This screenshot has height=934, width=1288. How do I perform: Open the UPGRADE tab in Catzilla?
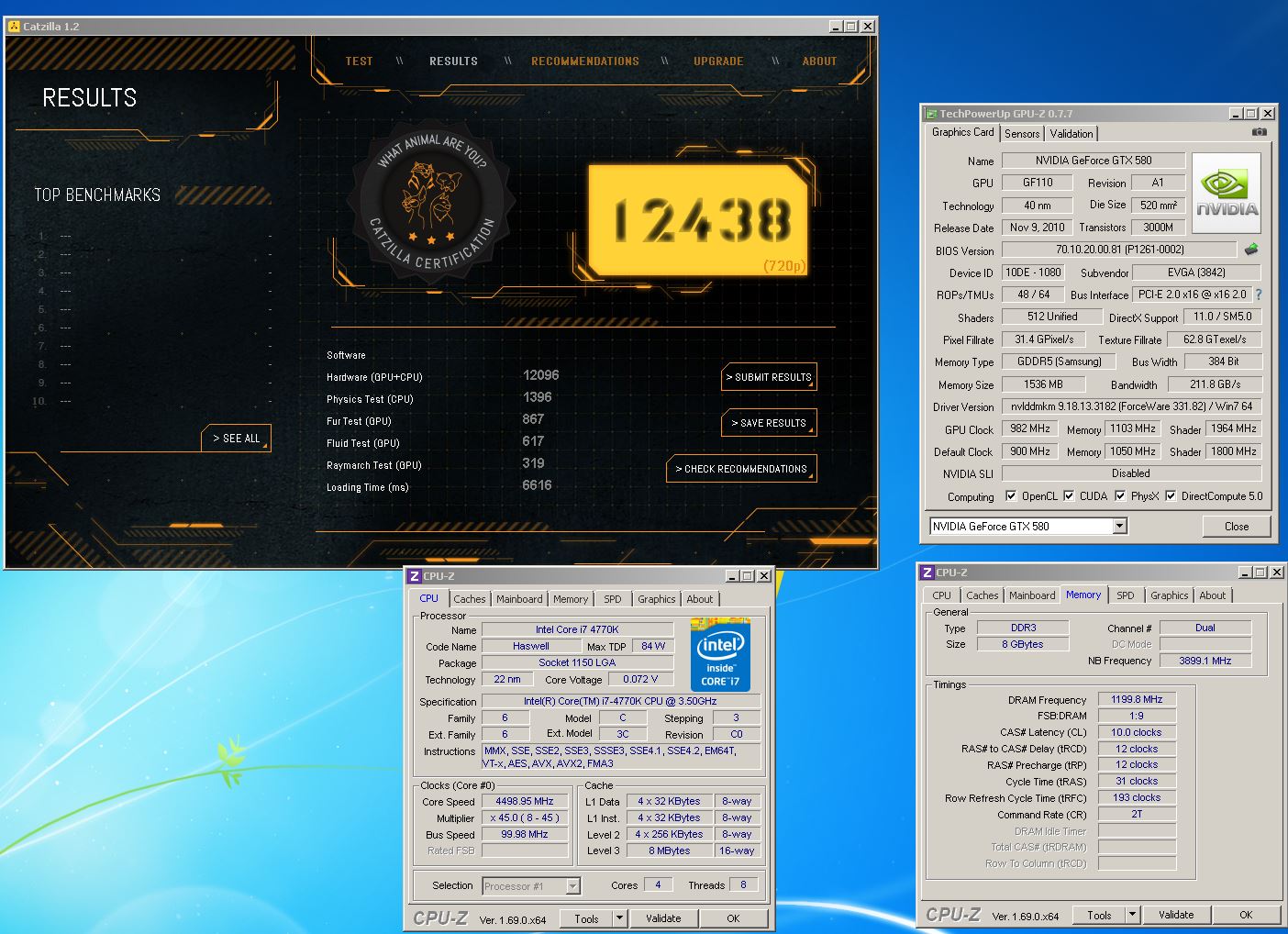coord(718,61)
